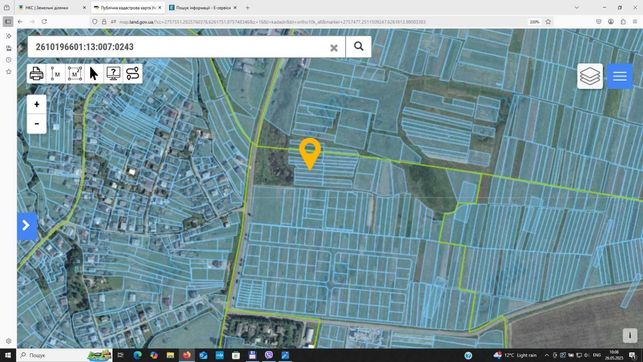
Task: Select the distance measurement tool
Action: pyautogui.click(x=55, y=74)
